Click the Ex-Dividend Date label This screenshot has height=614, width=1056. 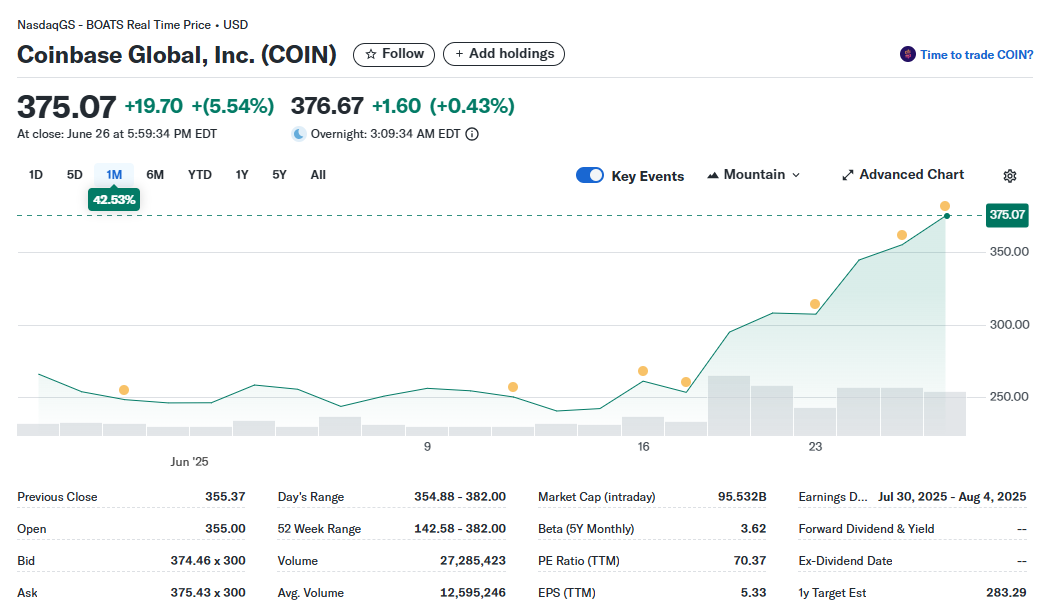[x=845, y=561]
